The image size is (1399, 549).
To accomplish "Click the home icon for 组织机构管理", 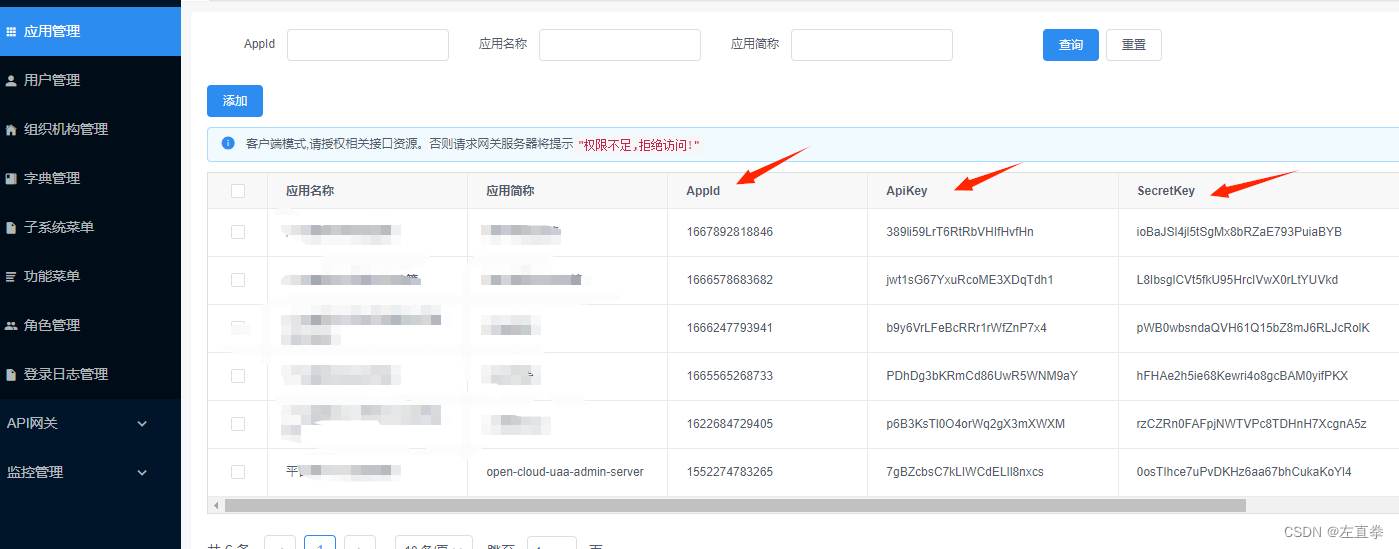I will point(11,129).
